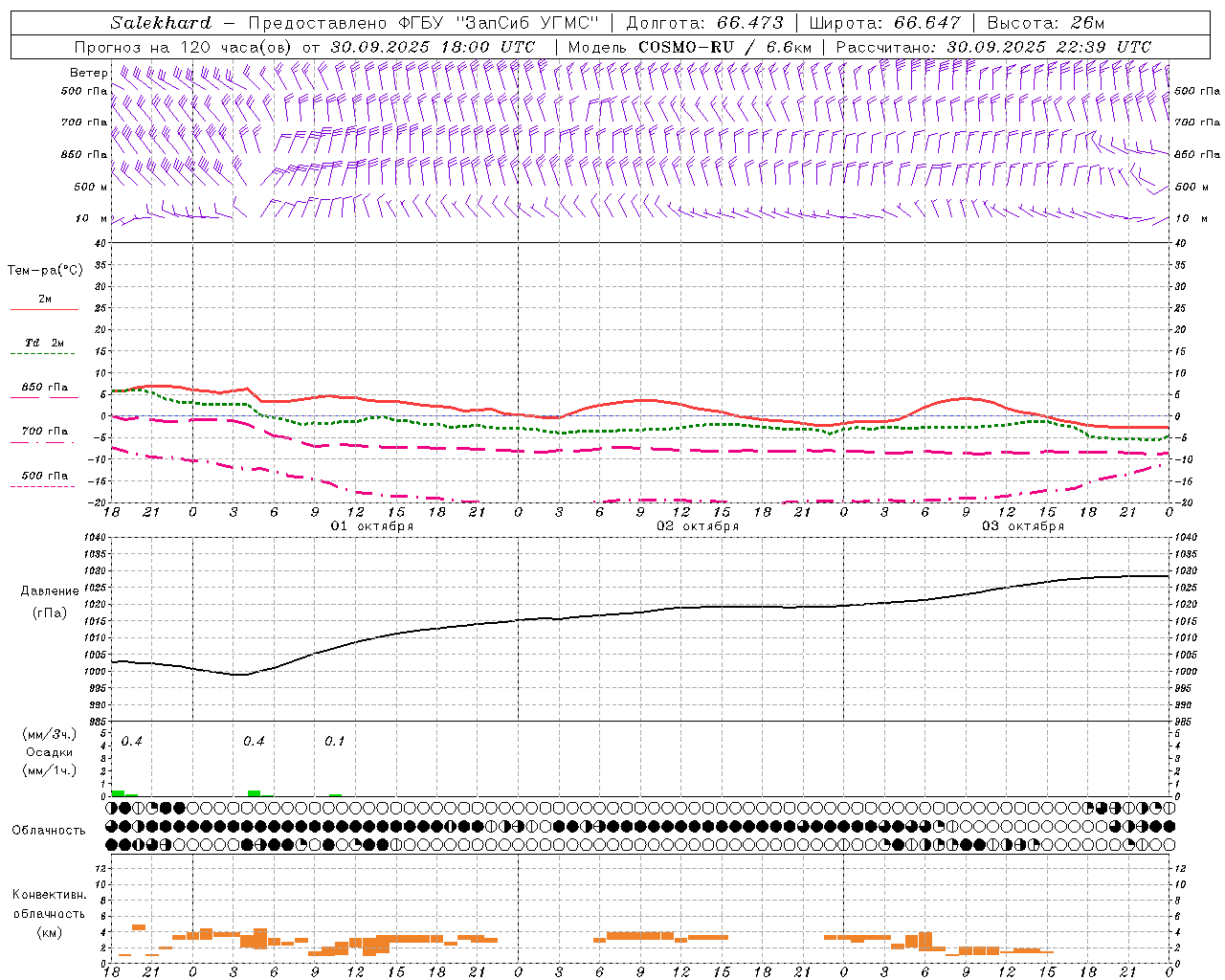The width and height of the screenshot is (1225, 980).
Task: Click the '02 октября' date label
Action: [x=698, y=526]
